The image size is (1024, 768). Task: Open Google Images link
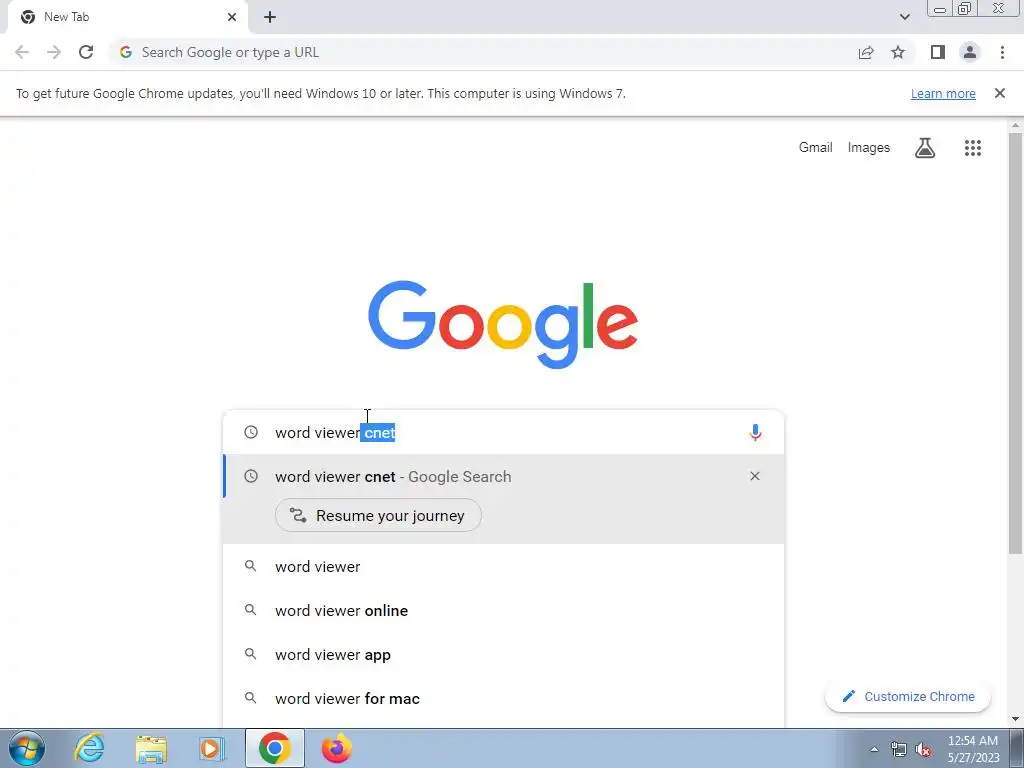[869, 148]
